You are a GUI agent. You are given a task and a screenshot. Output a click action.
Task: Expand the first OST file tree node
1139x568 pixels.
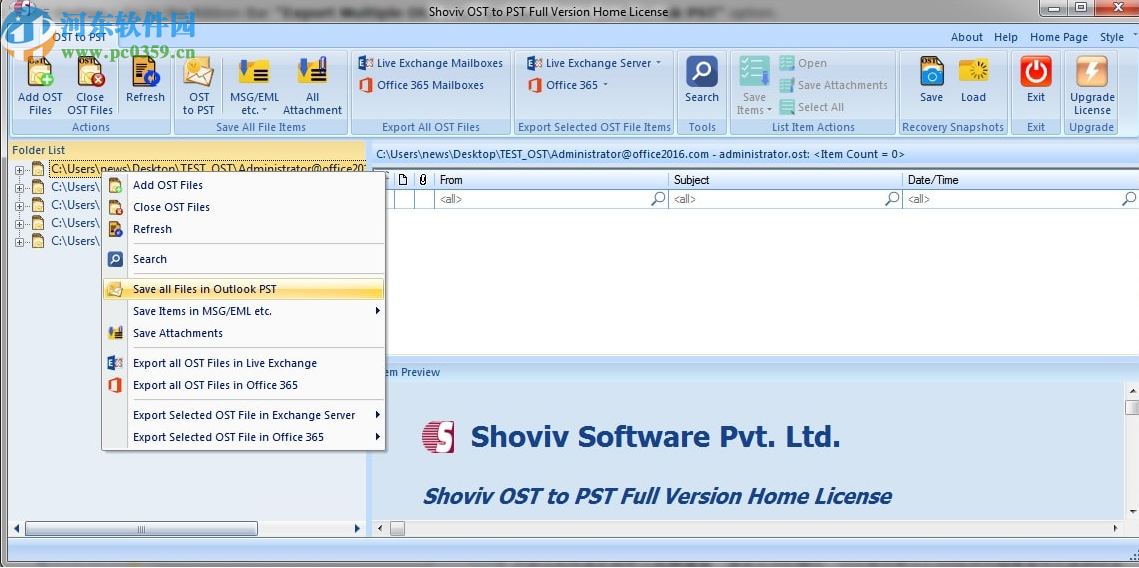click(19, 170)
